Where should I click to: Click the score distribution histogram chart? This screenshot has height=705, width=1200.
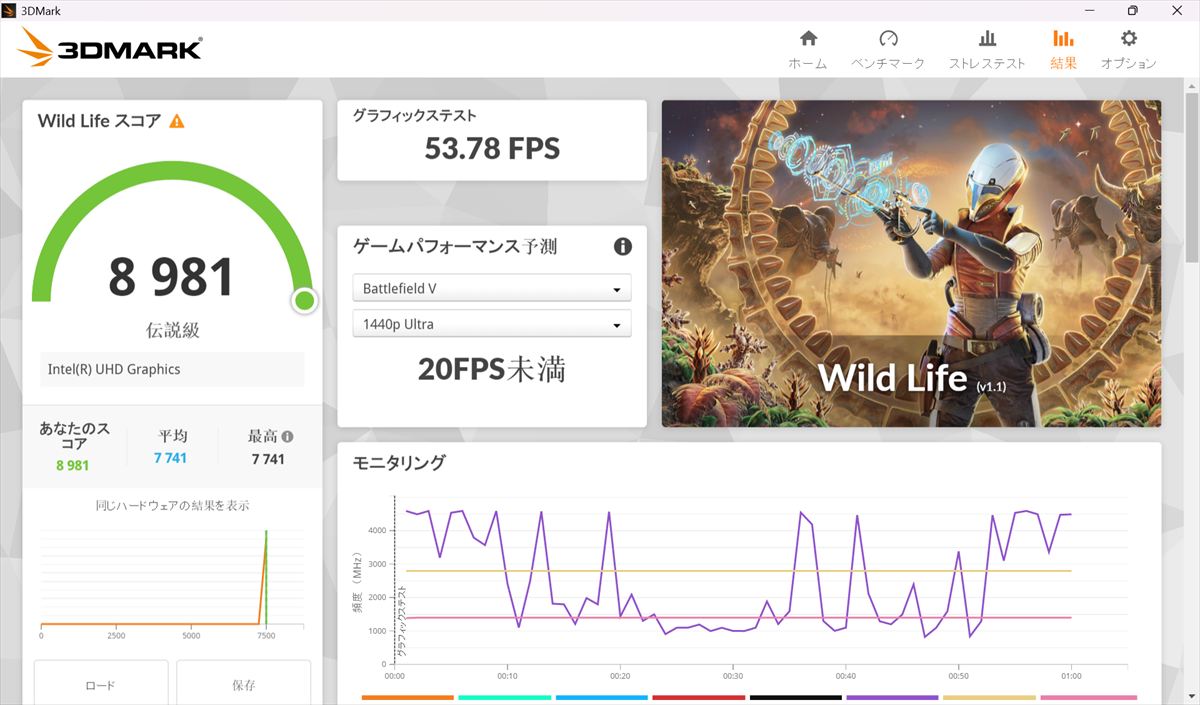pyautogui.click(x=171, y=585)
